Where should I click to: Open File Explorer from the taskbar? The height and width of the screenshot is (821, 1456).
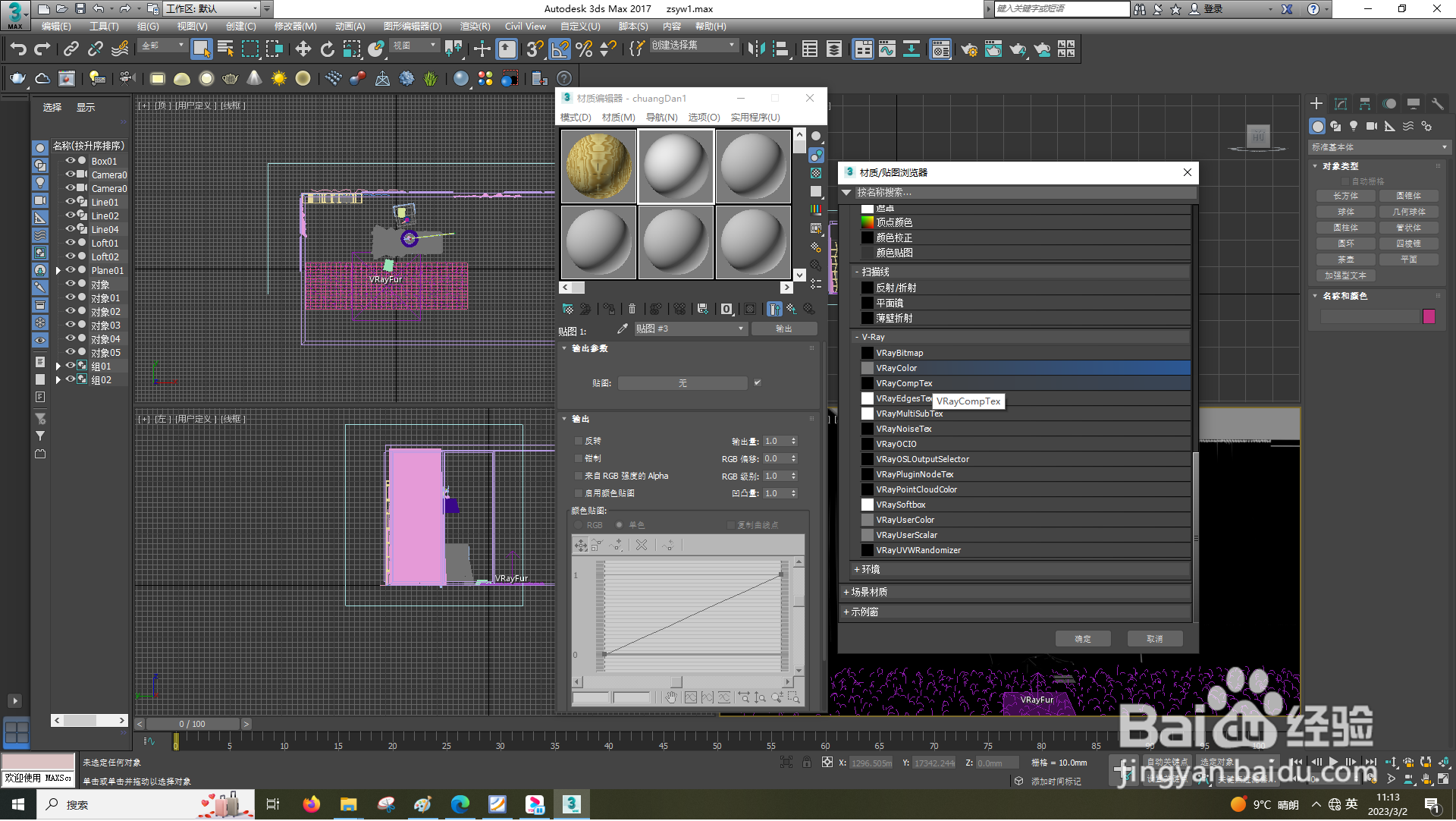[348, 804]
